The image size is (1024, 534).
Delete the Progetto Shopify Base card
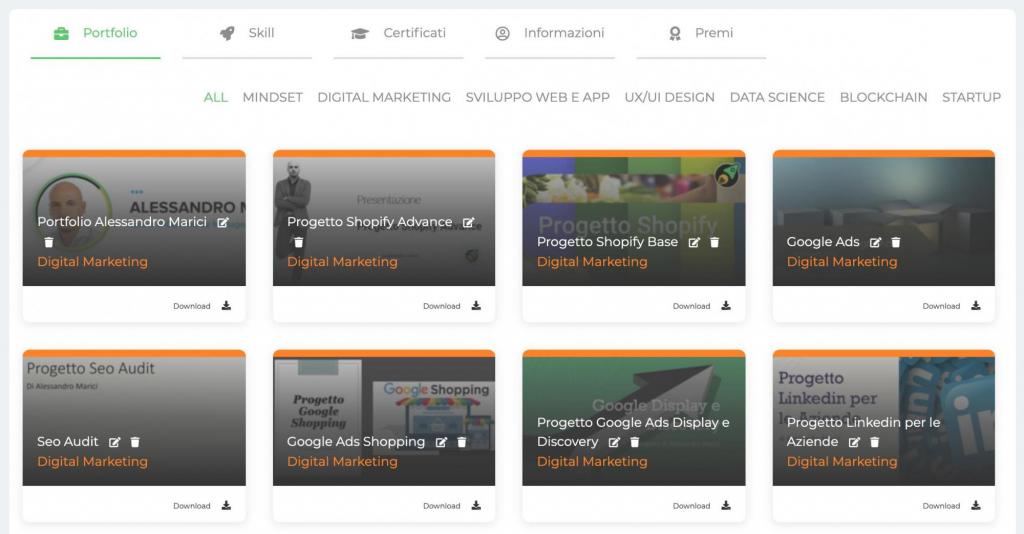coord(714,242)
